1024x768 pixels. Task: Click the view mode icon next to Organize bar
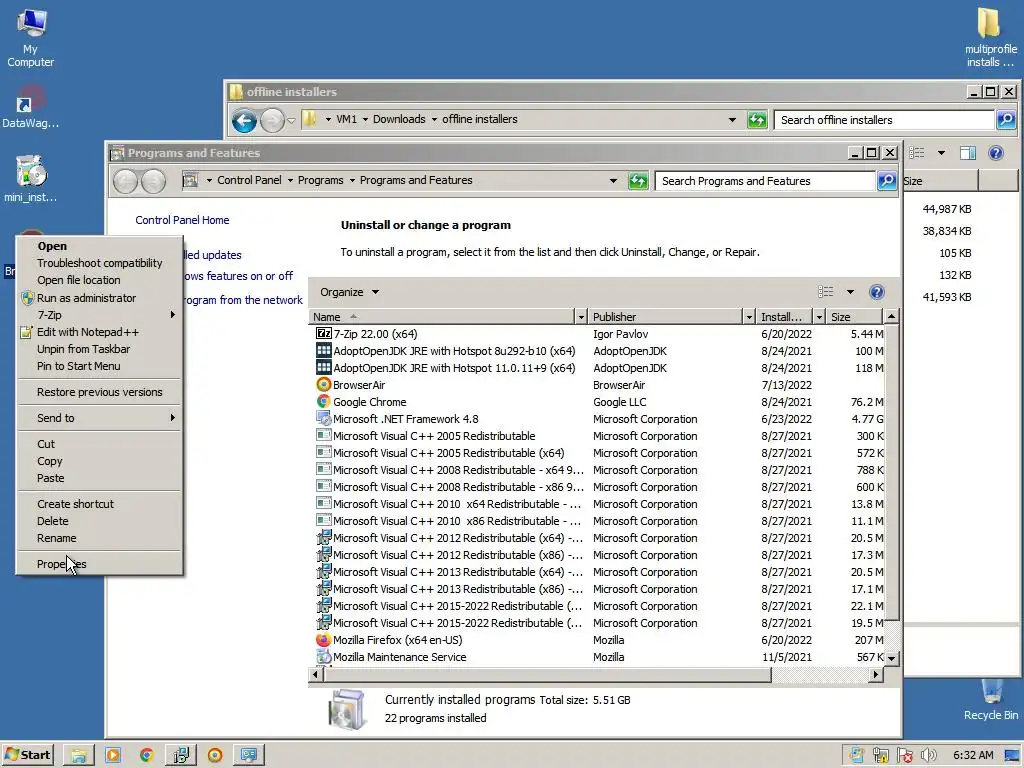pyautogui.click(x=825, y=292)
